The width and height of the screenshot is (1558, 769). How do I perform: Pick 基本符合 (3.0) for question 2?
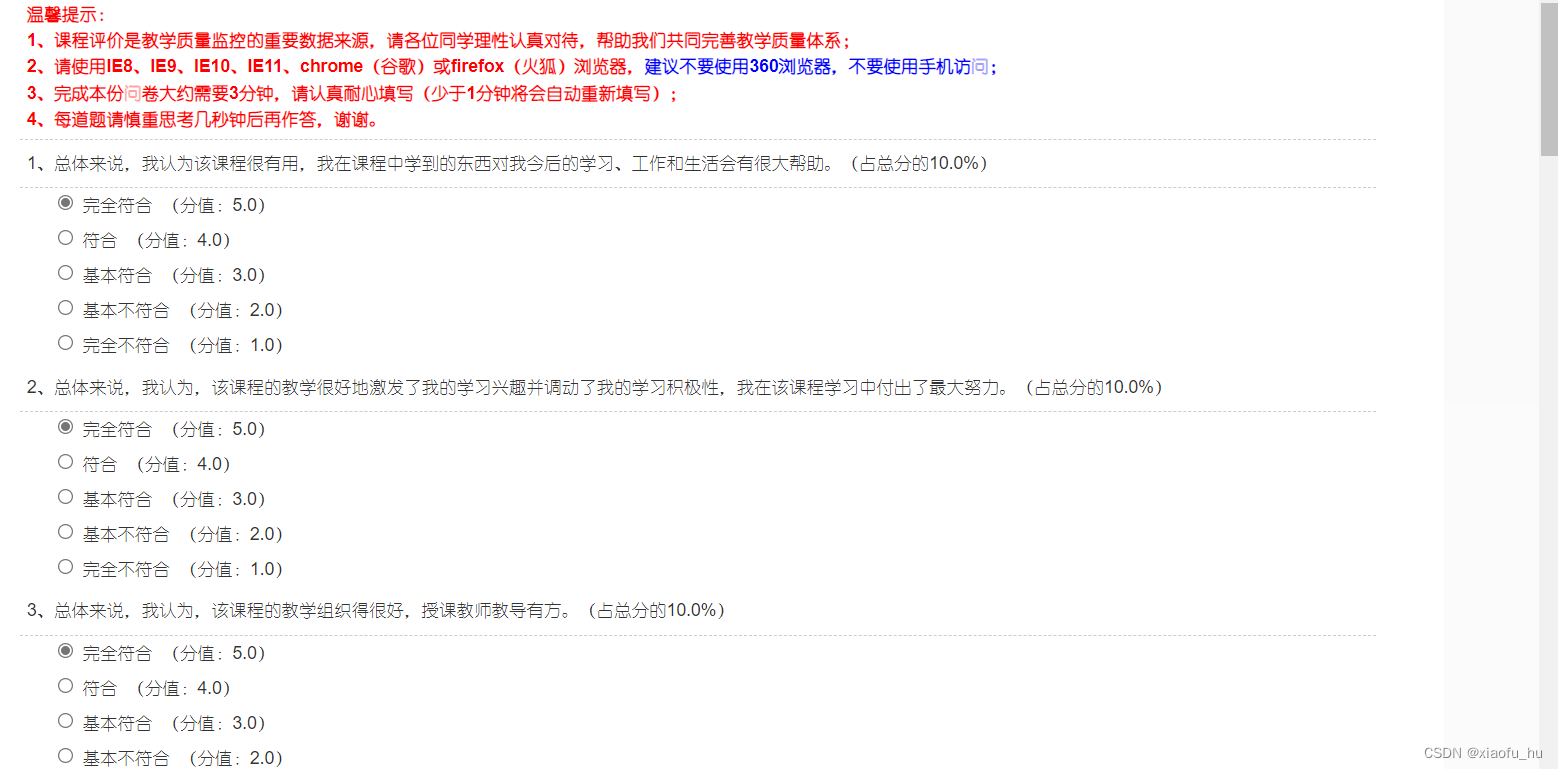(x=66, y=497)
